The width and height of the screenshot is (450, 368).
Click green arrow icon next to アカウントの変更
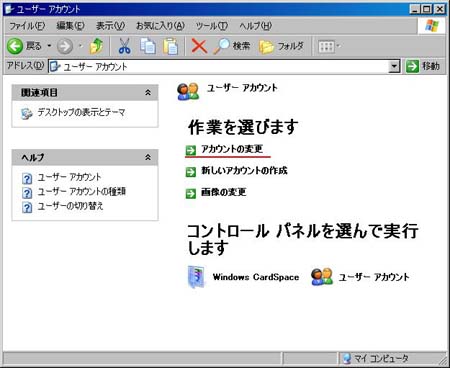tap(191, 150)
